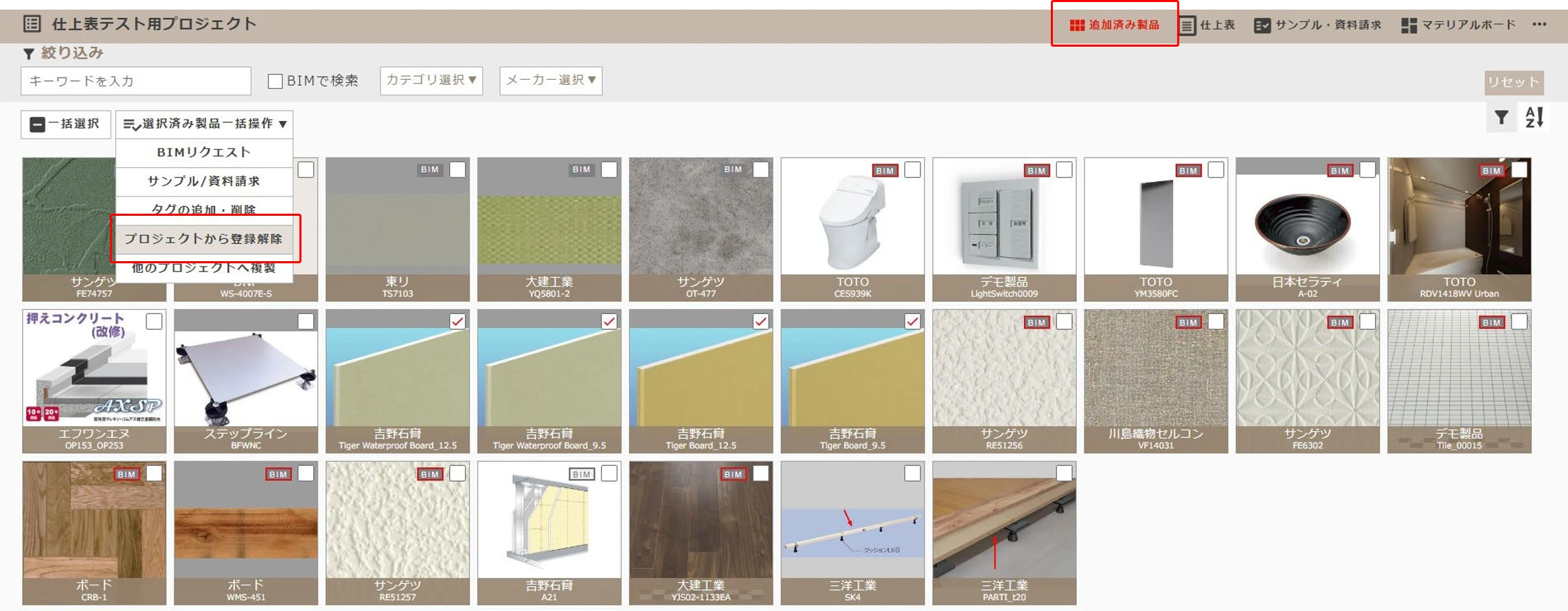This screenshot has height=611, width=1568.
Task: Select サンプル/資料請求 in the bulk menu
Action: click(x=204, y=181)
